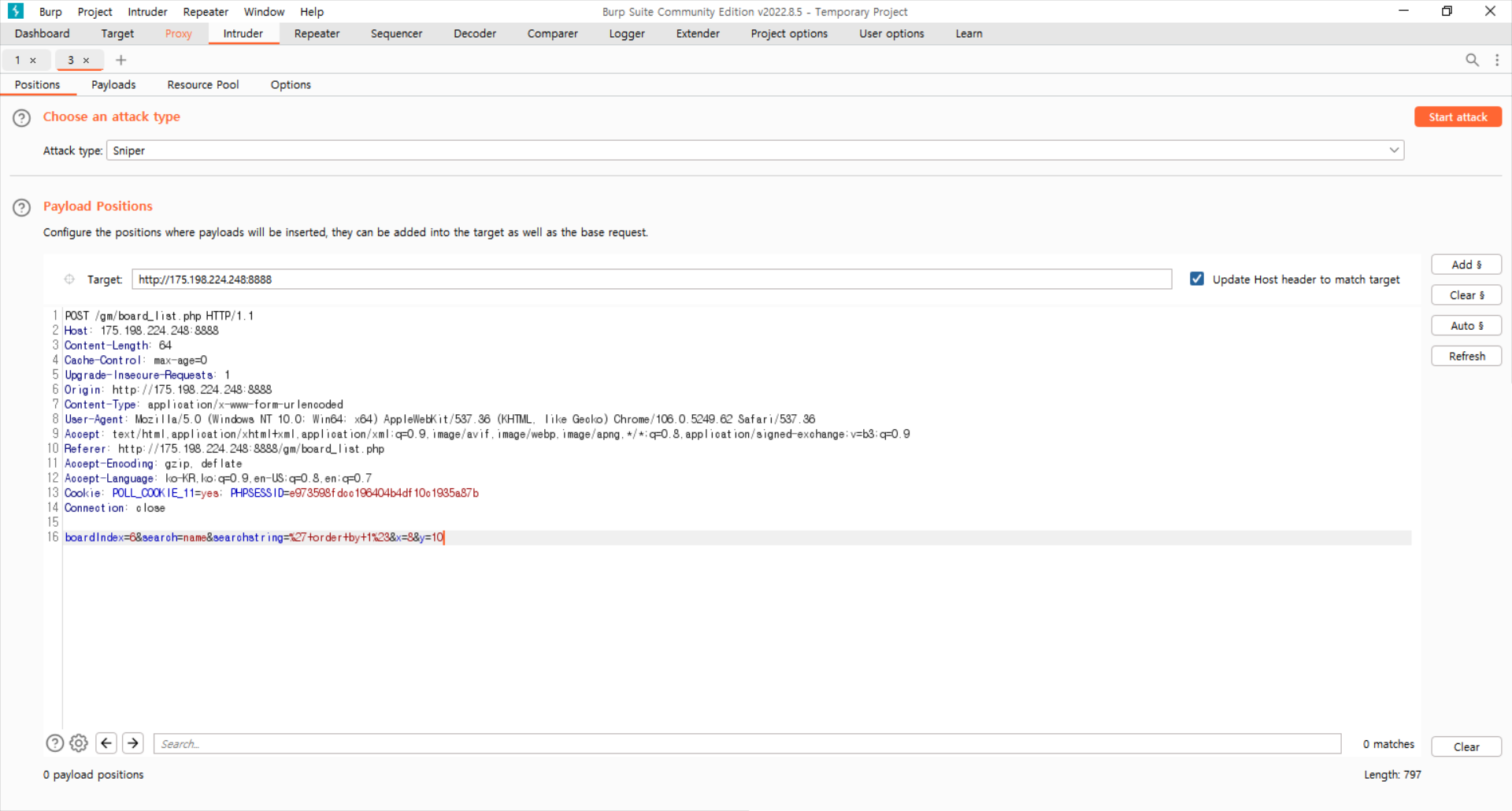Open the search settings gear icon
The height and width of the screenshot is (811, 1512).
pos(79,743)
